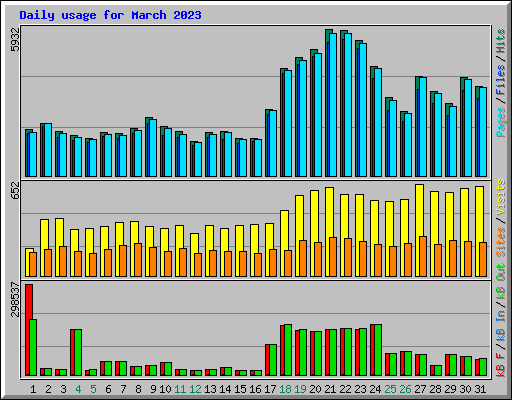Select the green kB bar for day 29
The height and width of the screenshot is (400, 512).
point(453,365)
